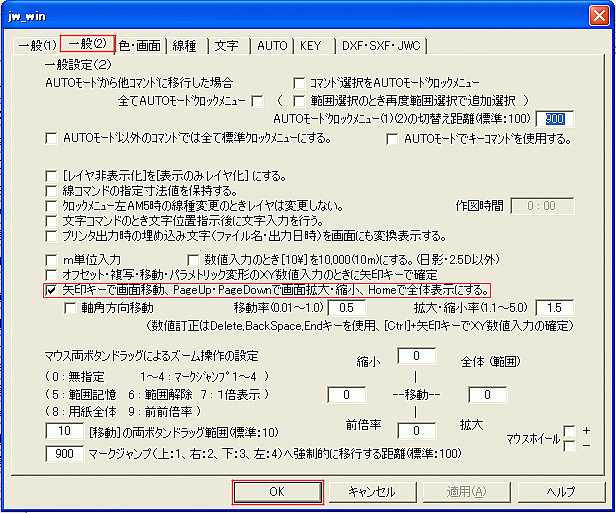Open the KEY tab
Image resolution: width=616 pixels, height=513 pixels.
(x=312, y=46)
